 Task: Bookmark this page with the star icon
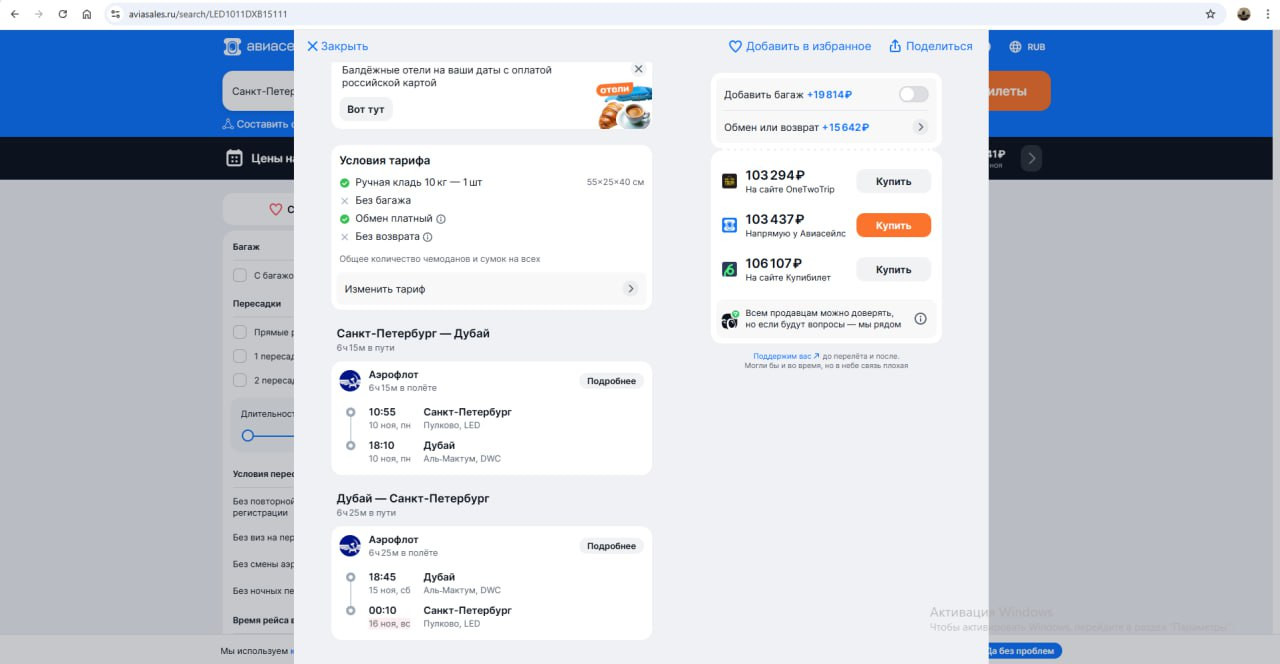pyautogui.click(x=1210, y=14)
